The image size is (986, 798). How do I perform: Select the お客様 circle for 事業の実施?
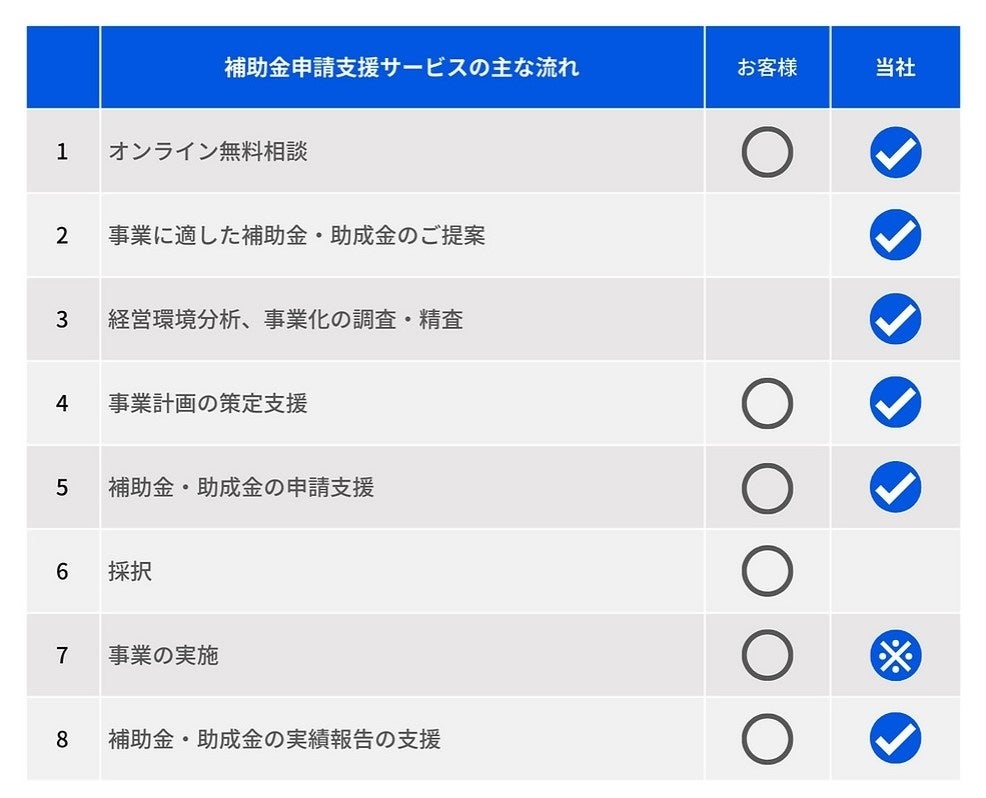pyautogui.click(x=767, y=656)
